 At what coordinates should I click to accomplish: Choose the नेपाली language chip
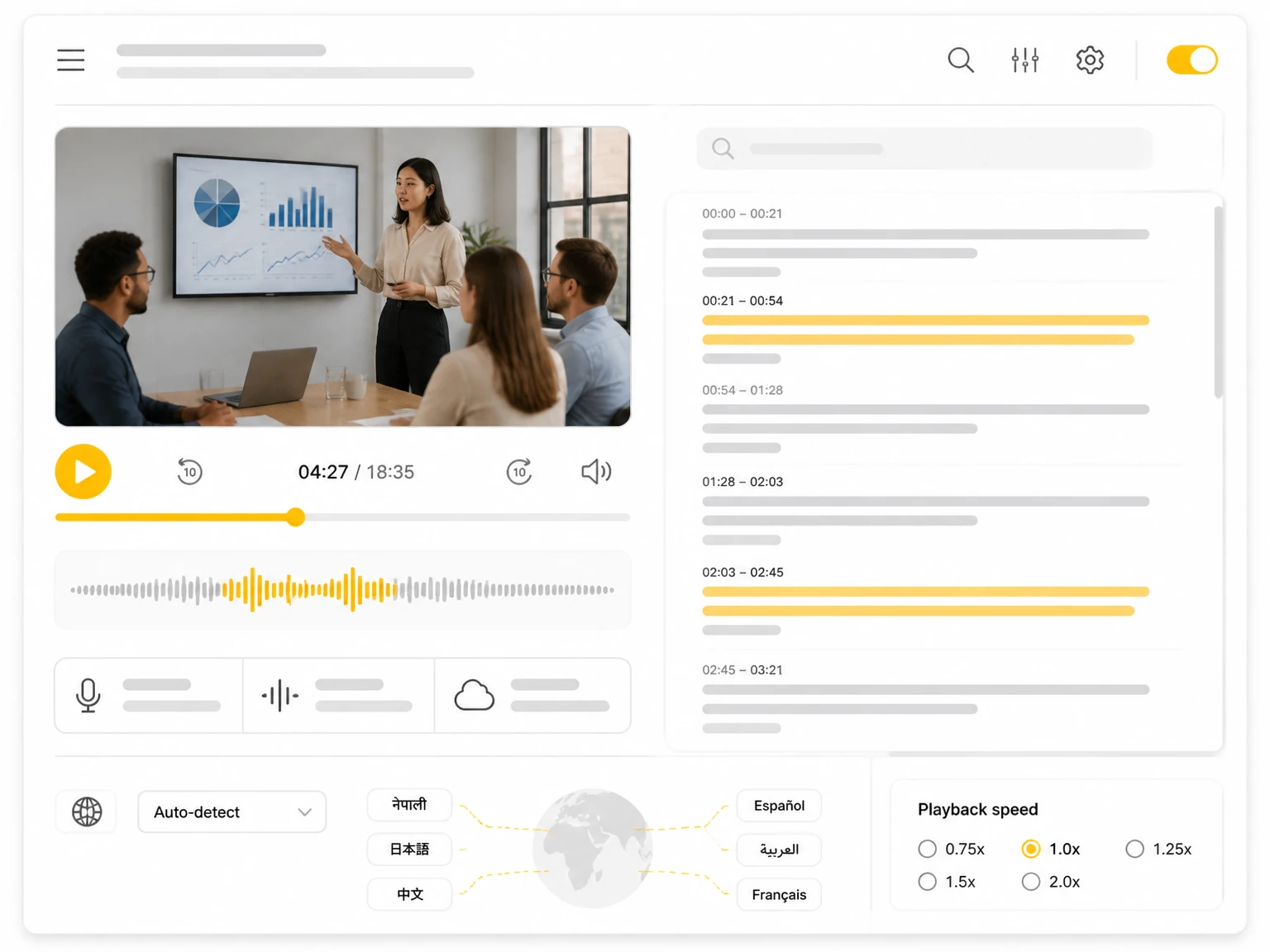pyautogui.click(x=409, y=805)
